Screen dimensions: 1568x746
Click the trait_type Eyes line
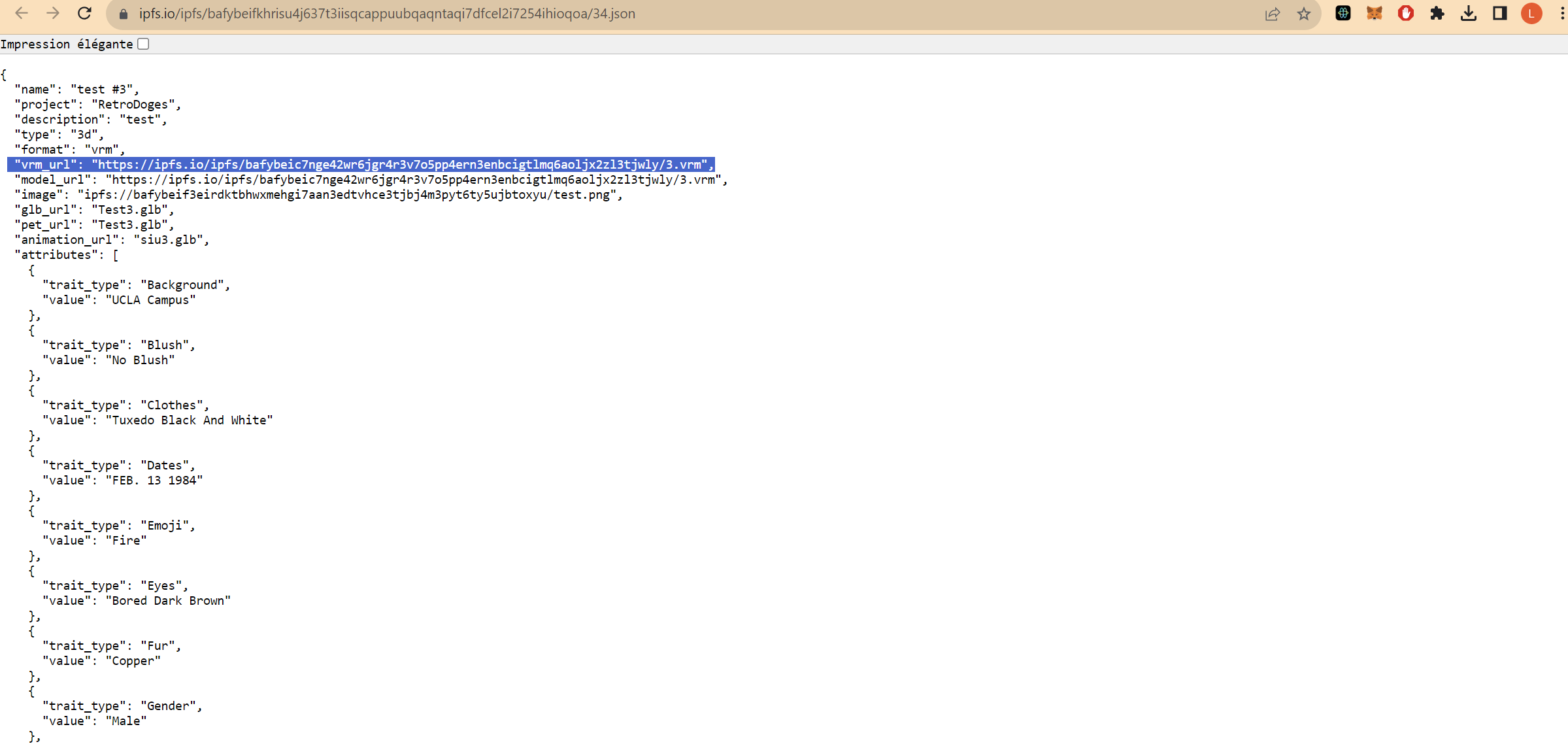tap(115, 586)
